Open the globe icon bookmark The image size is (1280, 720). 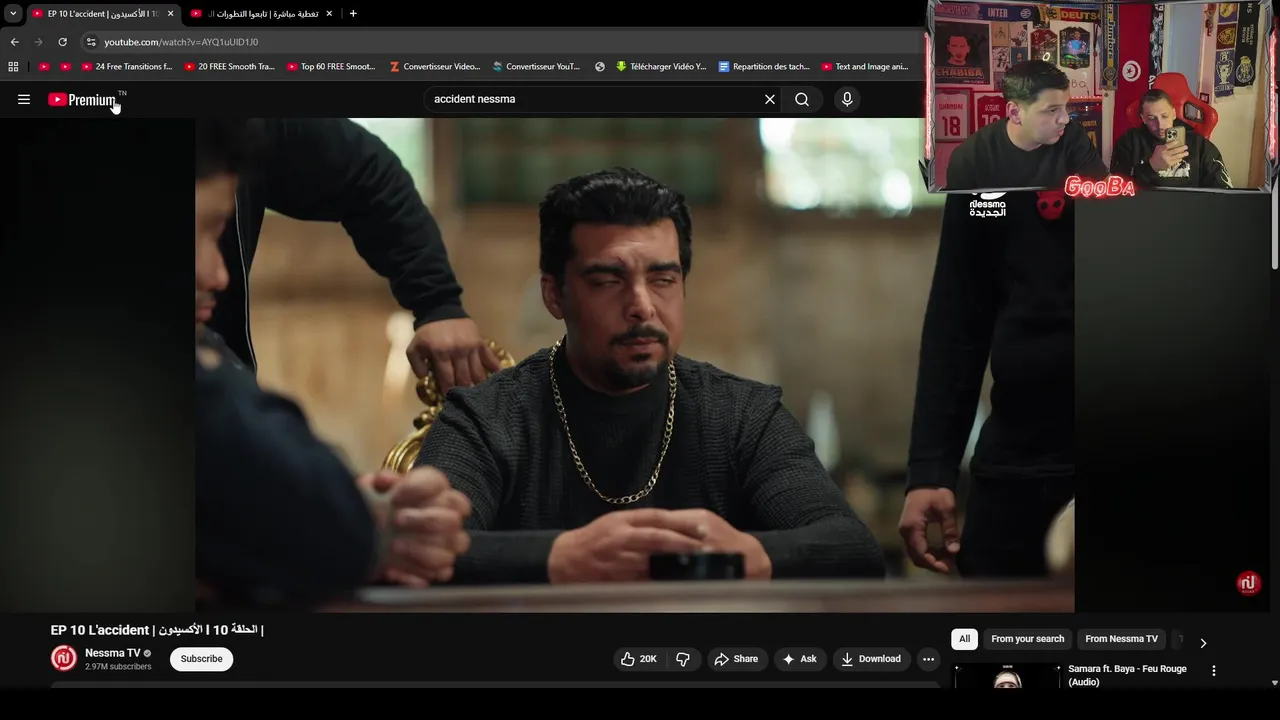pyautogui.click(x=600, y=67)
